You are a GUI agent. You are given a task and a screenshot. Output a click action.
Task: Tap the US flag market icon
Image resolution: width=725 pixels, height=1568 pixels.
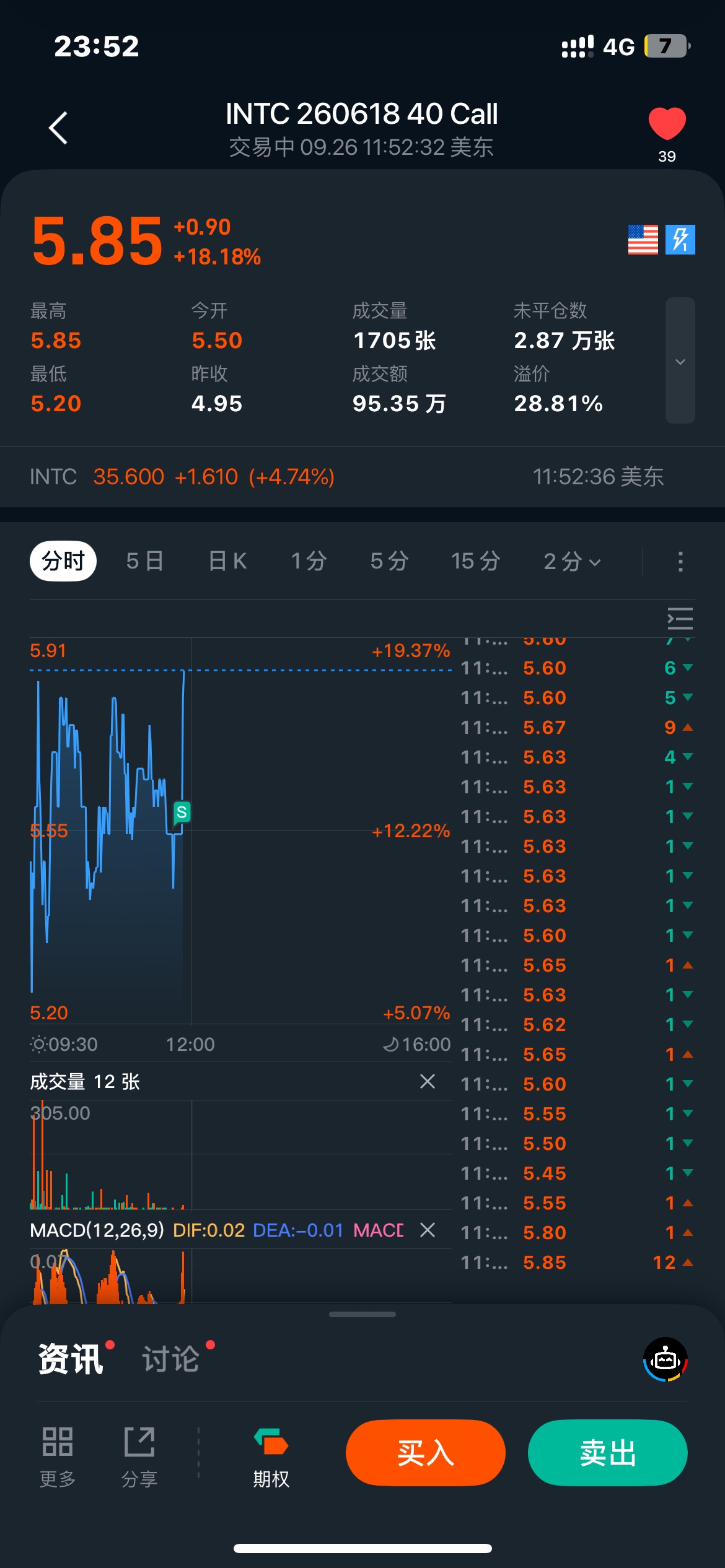643,240
